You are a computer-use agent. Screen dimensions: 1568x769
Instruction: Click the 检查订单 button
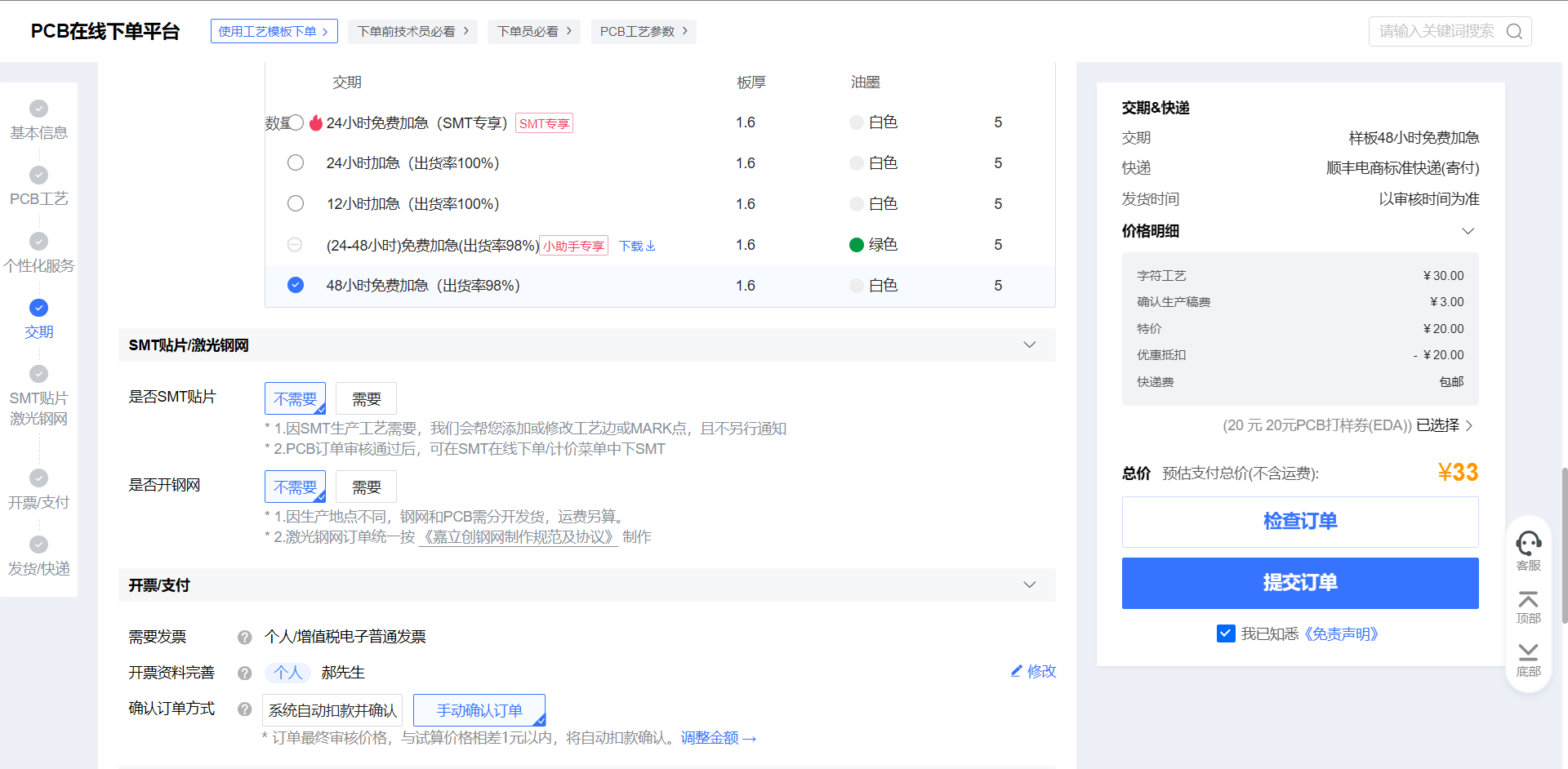(x=1300, y=522)
